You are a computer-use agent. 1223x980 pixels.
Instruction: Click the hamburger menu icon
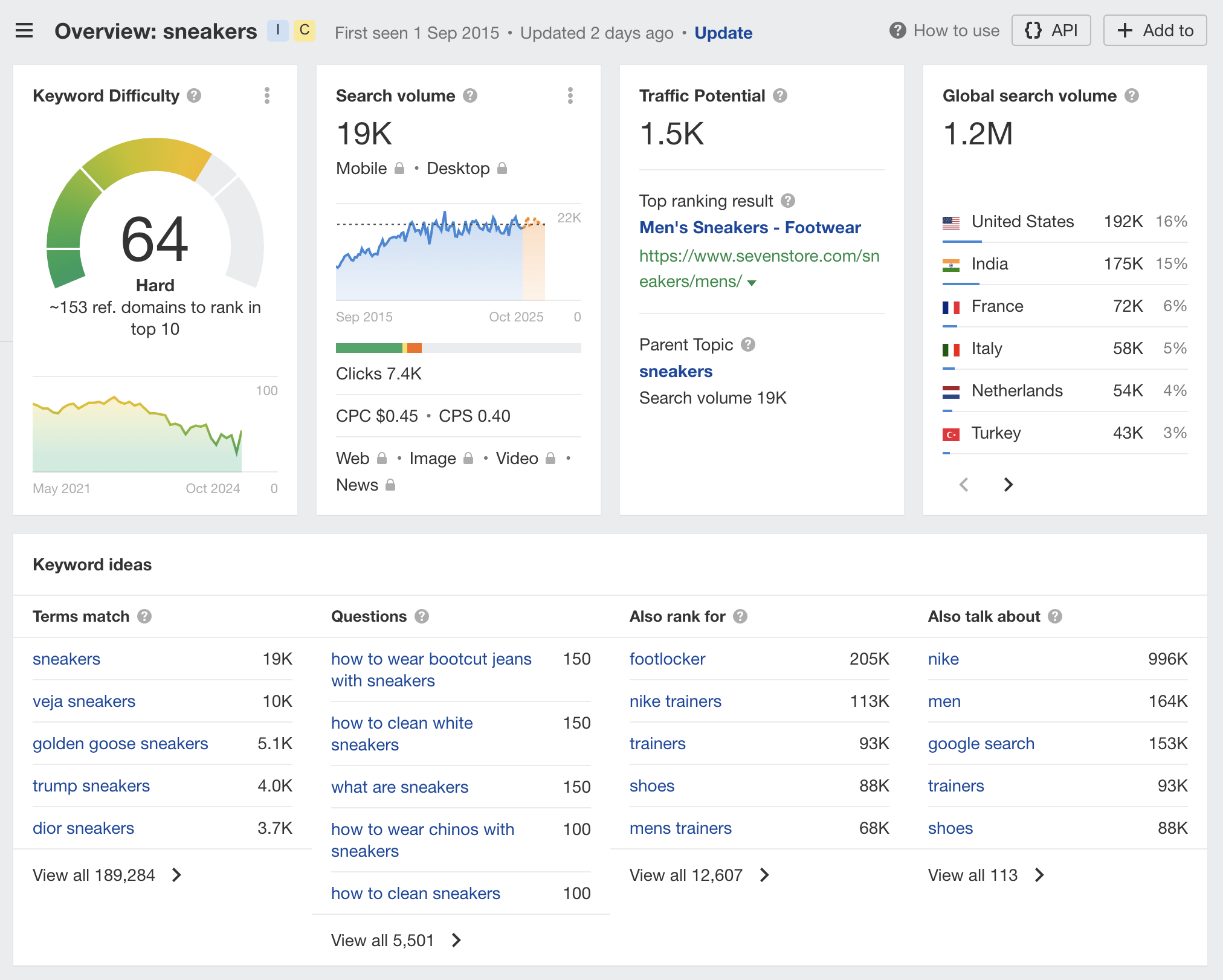pyautogui.click(x=25, y=31)
